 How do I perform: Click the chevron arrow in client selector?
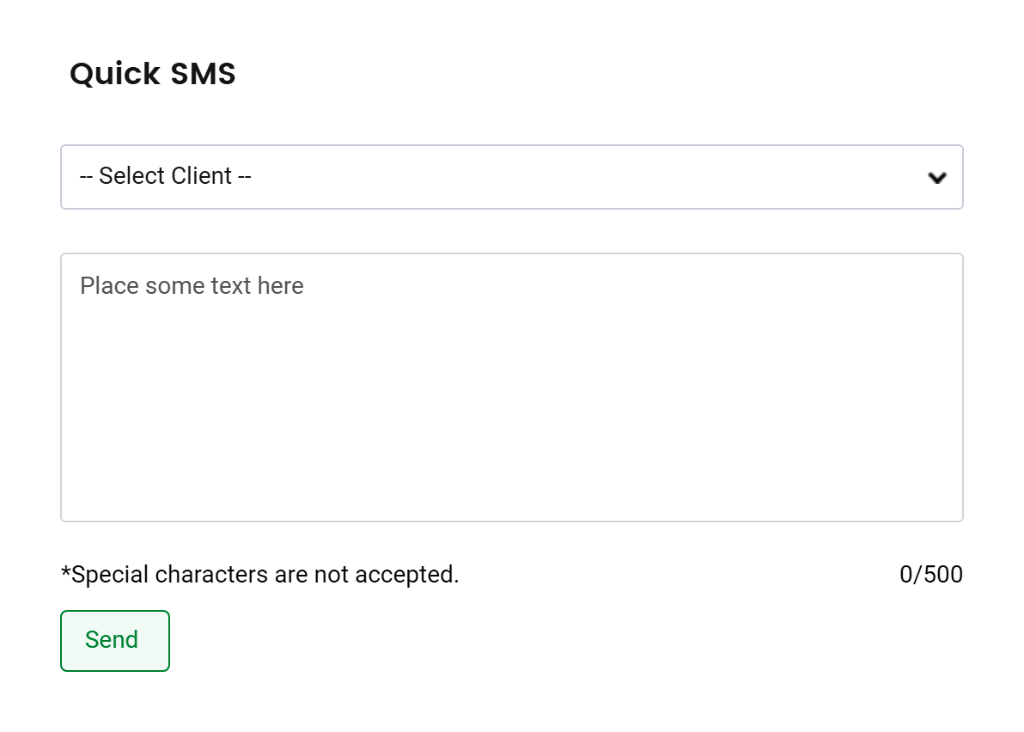[937, 178]
